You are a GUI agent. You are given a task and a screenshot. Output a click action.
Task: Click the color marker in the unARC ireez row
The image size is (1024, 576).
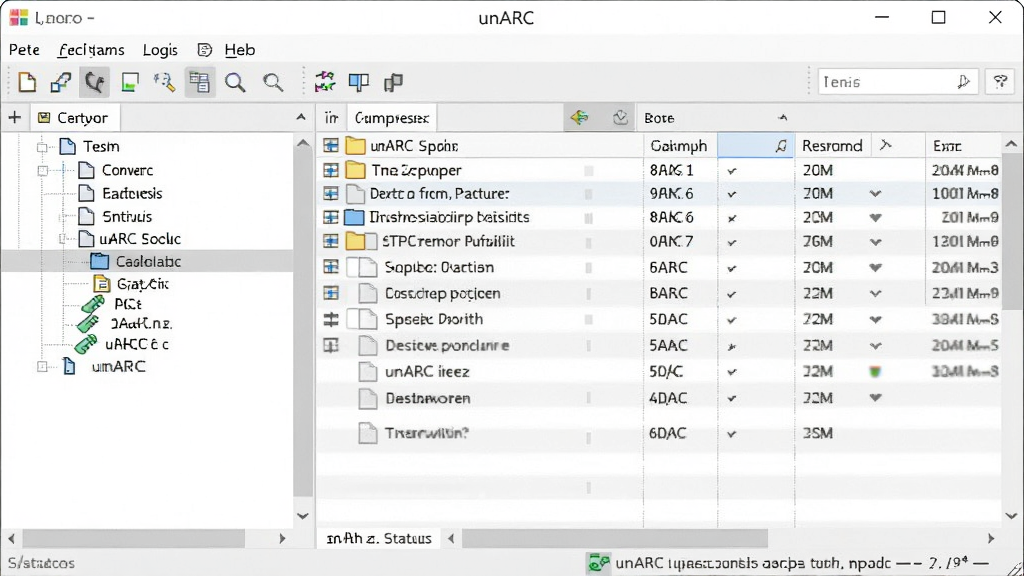(875, 372)
